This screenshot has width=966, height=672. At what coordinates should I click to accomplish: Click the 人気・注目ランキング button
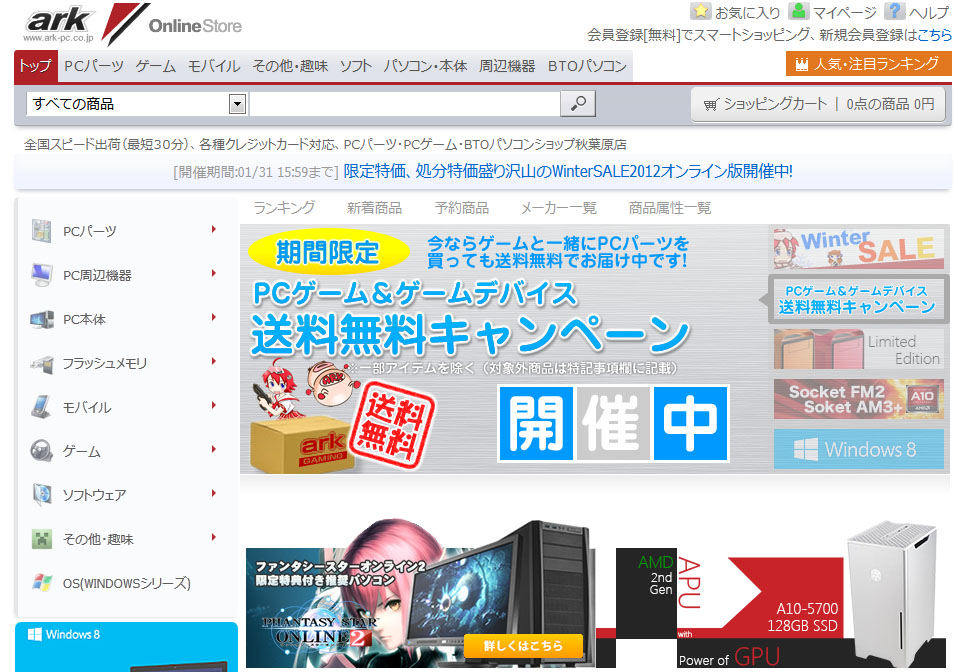click(x=869, y=64)
